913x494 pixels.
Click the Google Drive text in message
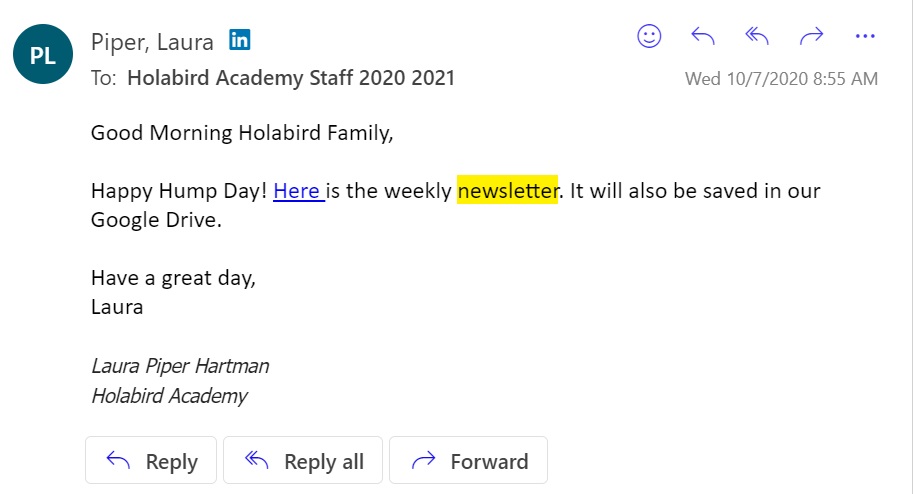(x=155, y=220)
